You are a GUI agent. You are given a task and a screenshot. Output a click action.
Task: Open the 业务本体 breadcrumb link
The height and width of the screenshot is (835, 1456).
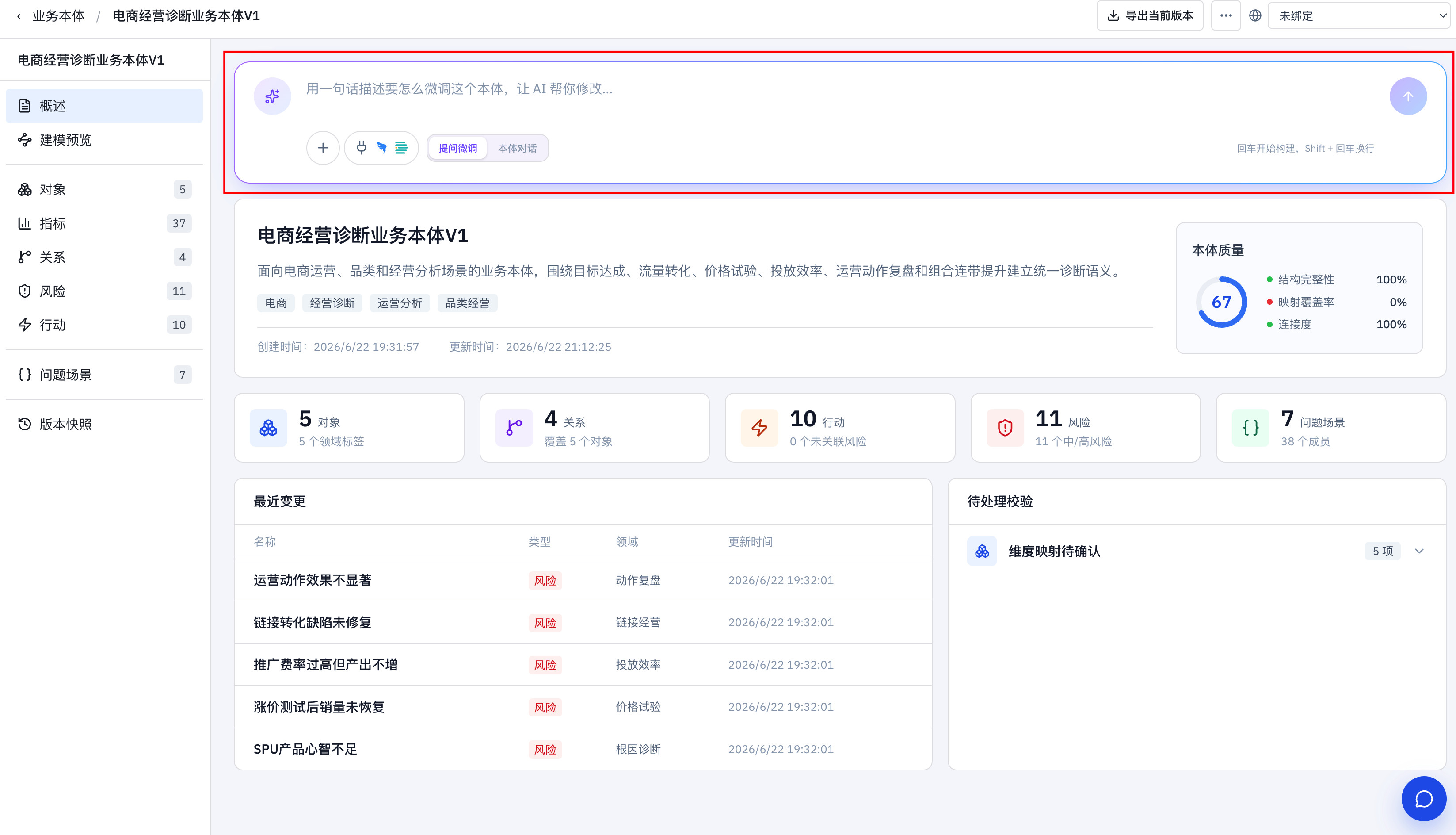[58, 16]
